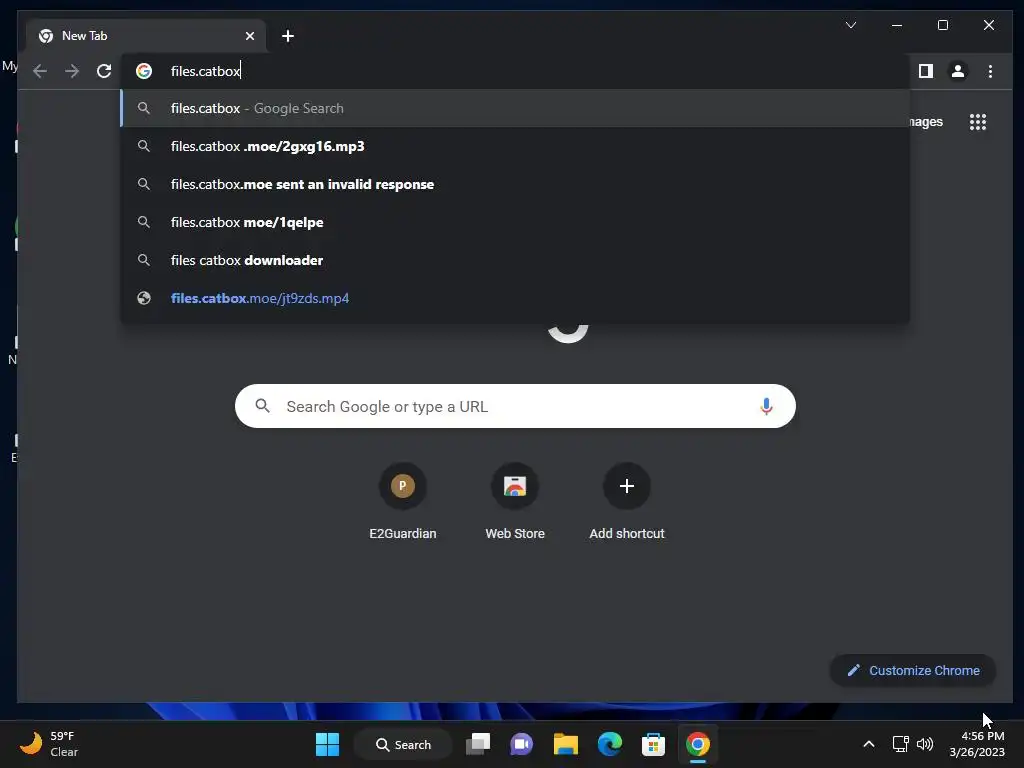Start voice search with the microphone icon
This screenshot has height=768, width=1024.
tap(766, 406)
